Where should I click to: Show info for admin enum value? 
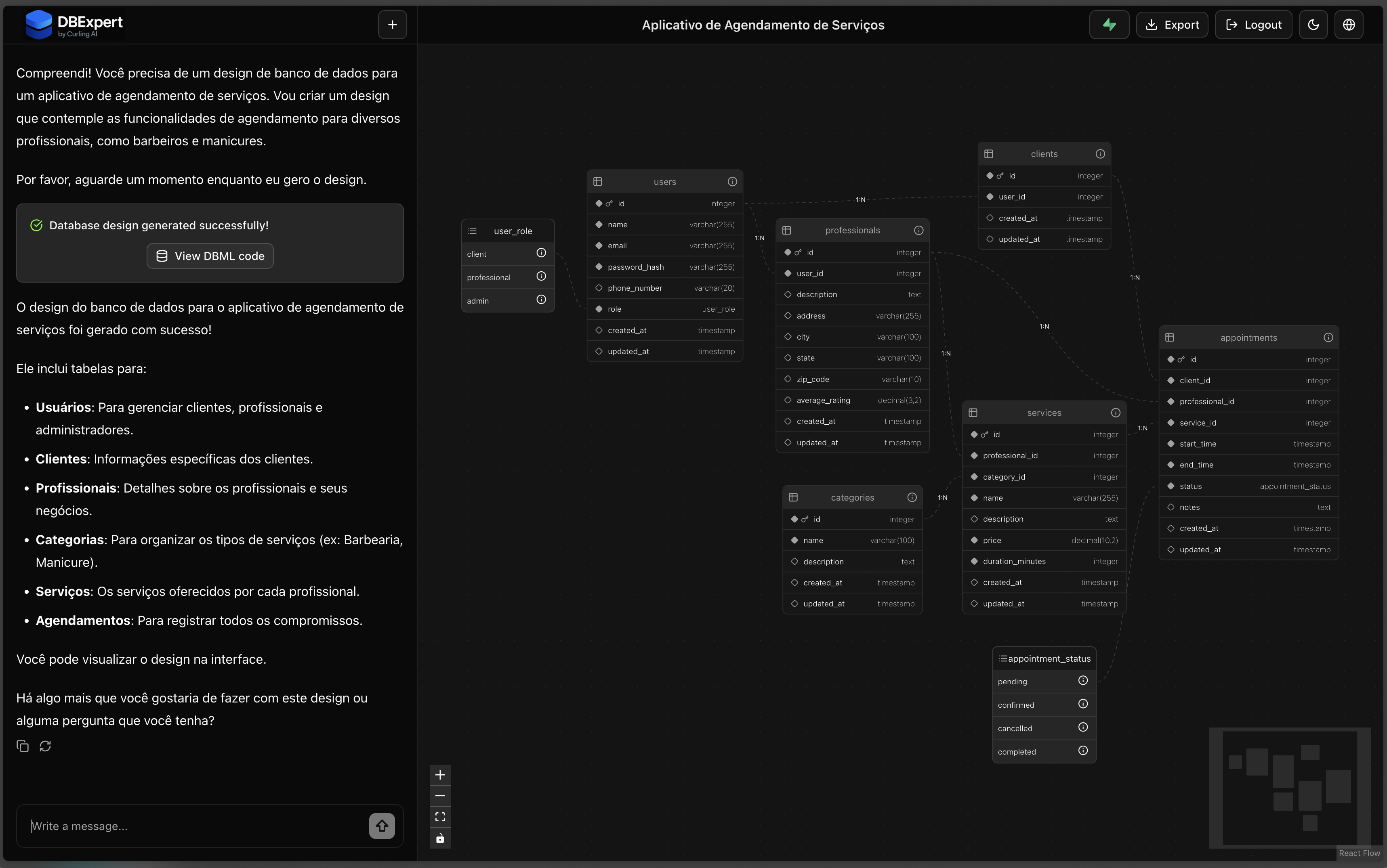(541, 300)
